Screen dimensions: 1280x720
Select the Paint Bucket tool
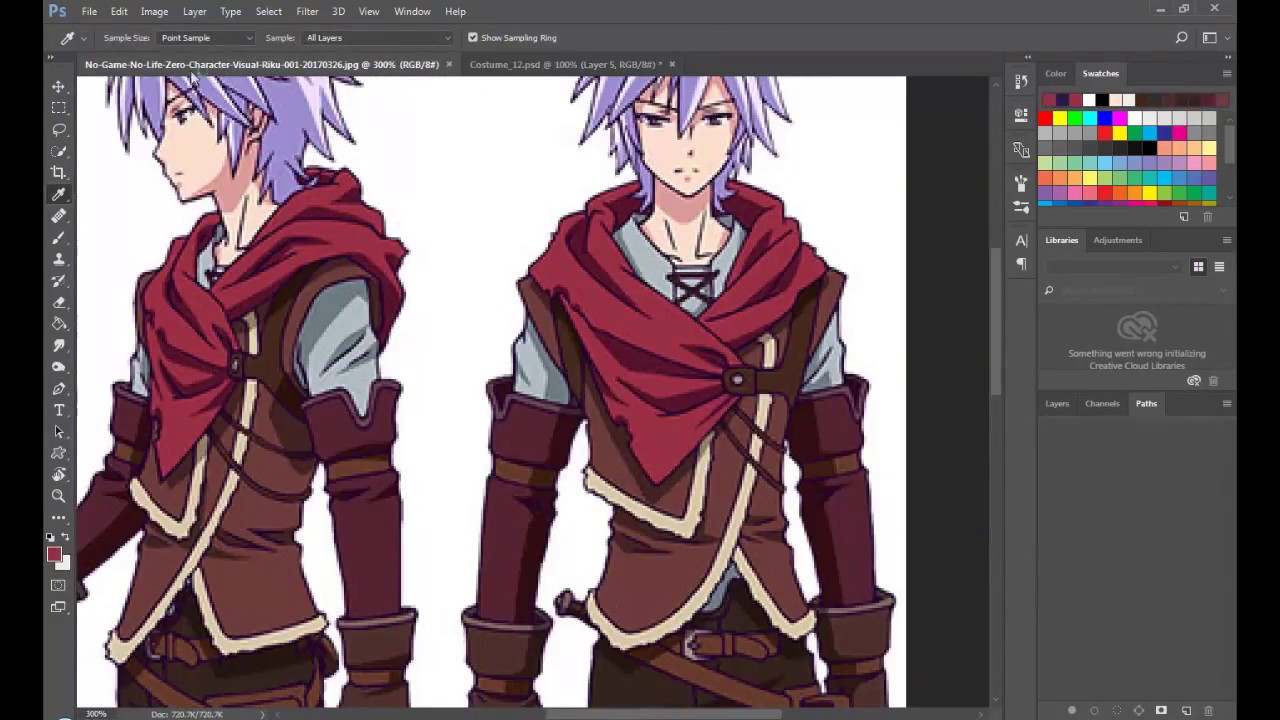point(59,324)
